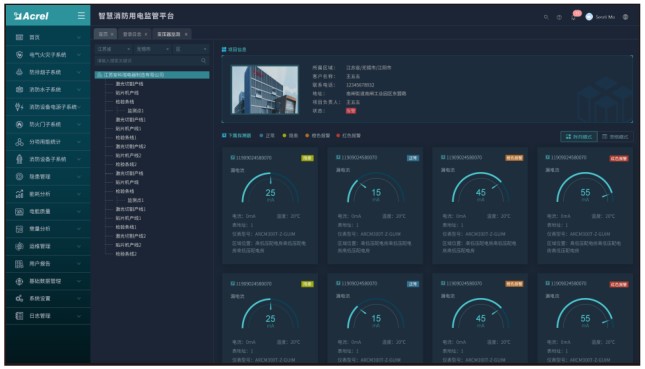Click the yellow badge on top-row 25 mA card
Image resolution: width=645 pixels, height=369 pixels.
(307, 158)
